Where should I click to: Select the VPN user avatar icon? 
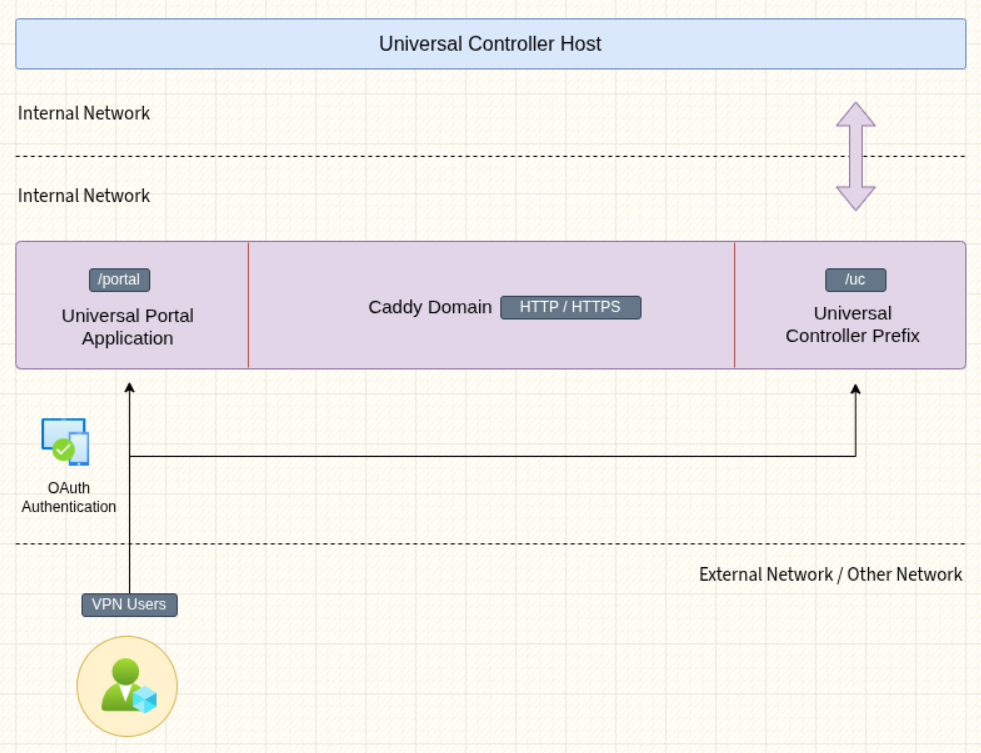[127, 686]
